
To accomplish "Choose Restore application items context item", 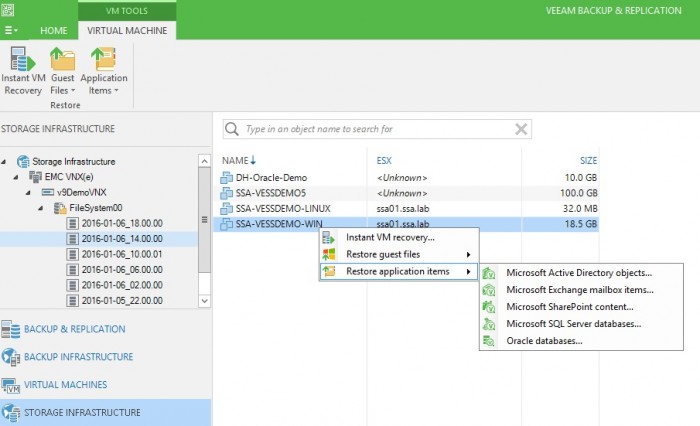I will (399, 271).
